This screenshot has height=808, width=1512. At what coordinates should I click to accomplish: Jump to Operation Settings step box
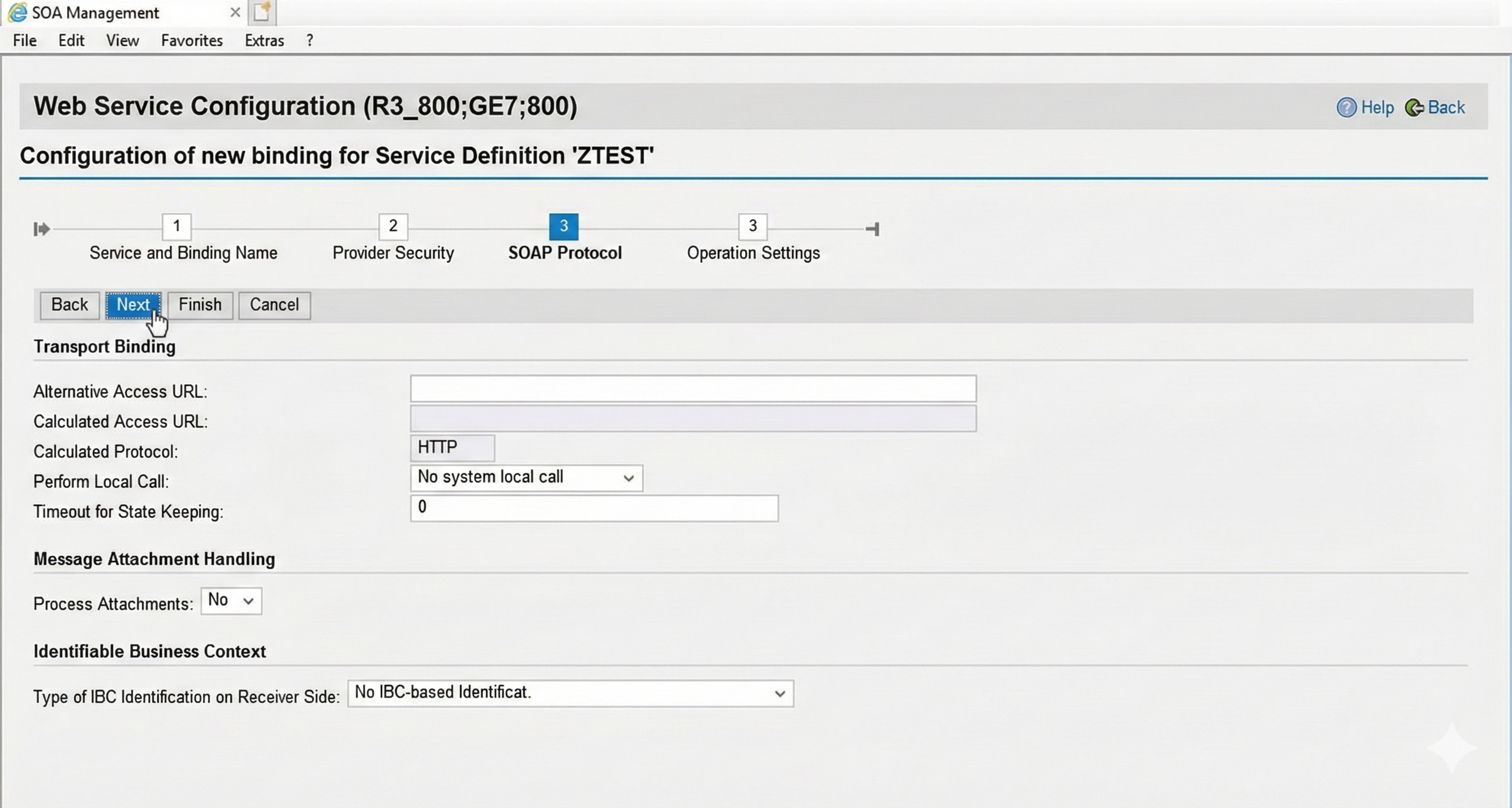click(x=752, y=226)
